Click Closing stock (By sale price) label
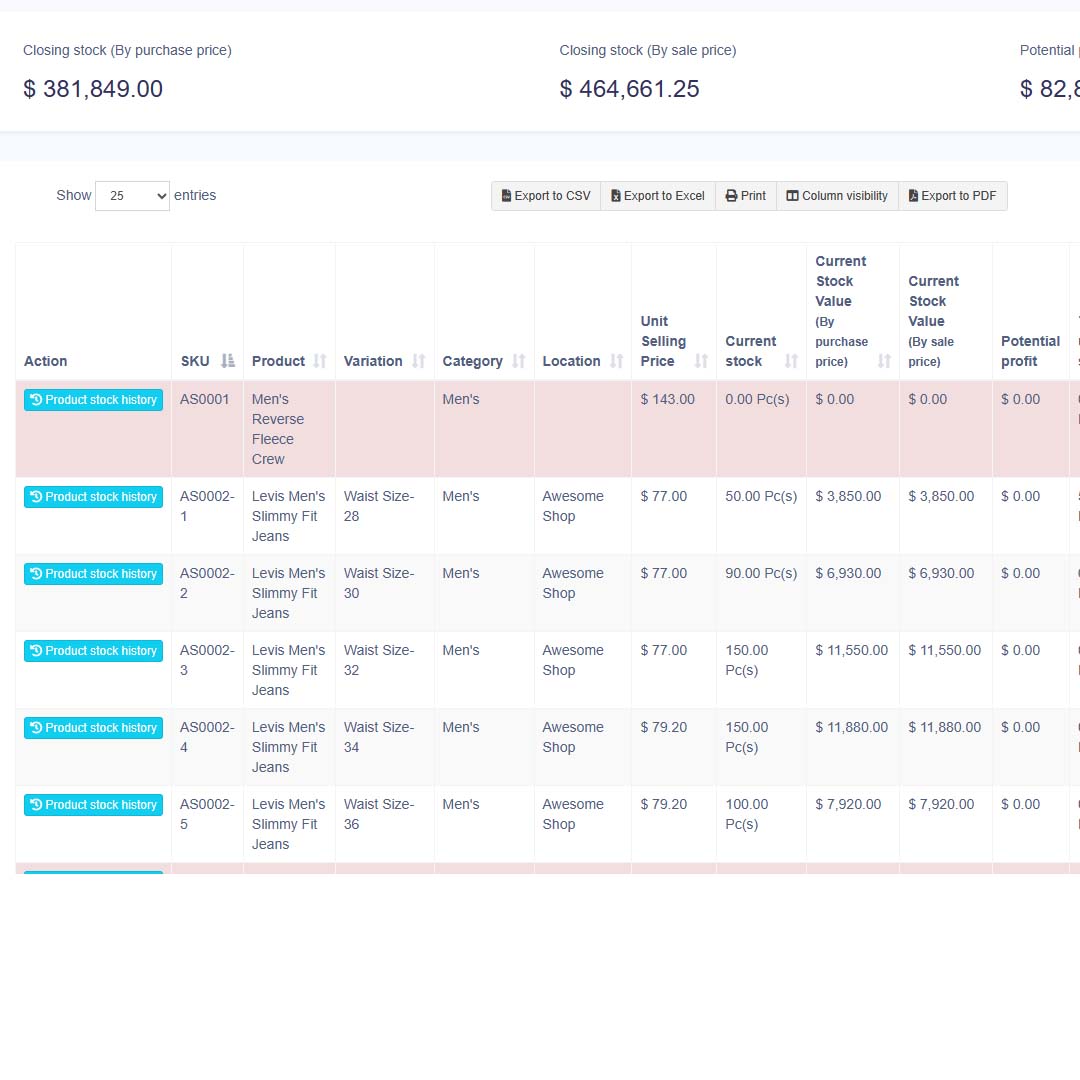Screen dimensions: 1080x1080 (648, 50)
